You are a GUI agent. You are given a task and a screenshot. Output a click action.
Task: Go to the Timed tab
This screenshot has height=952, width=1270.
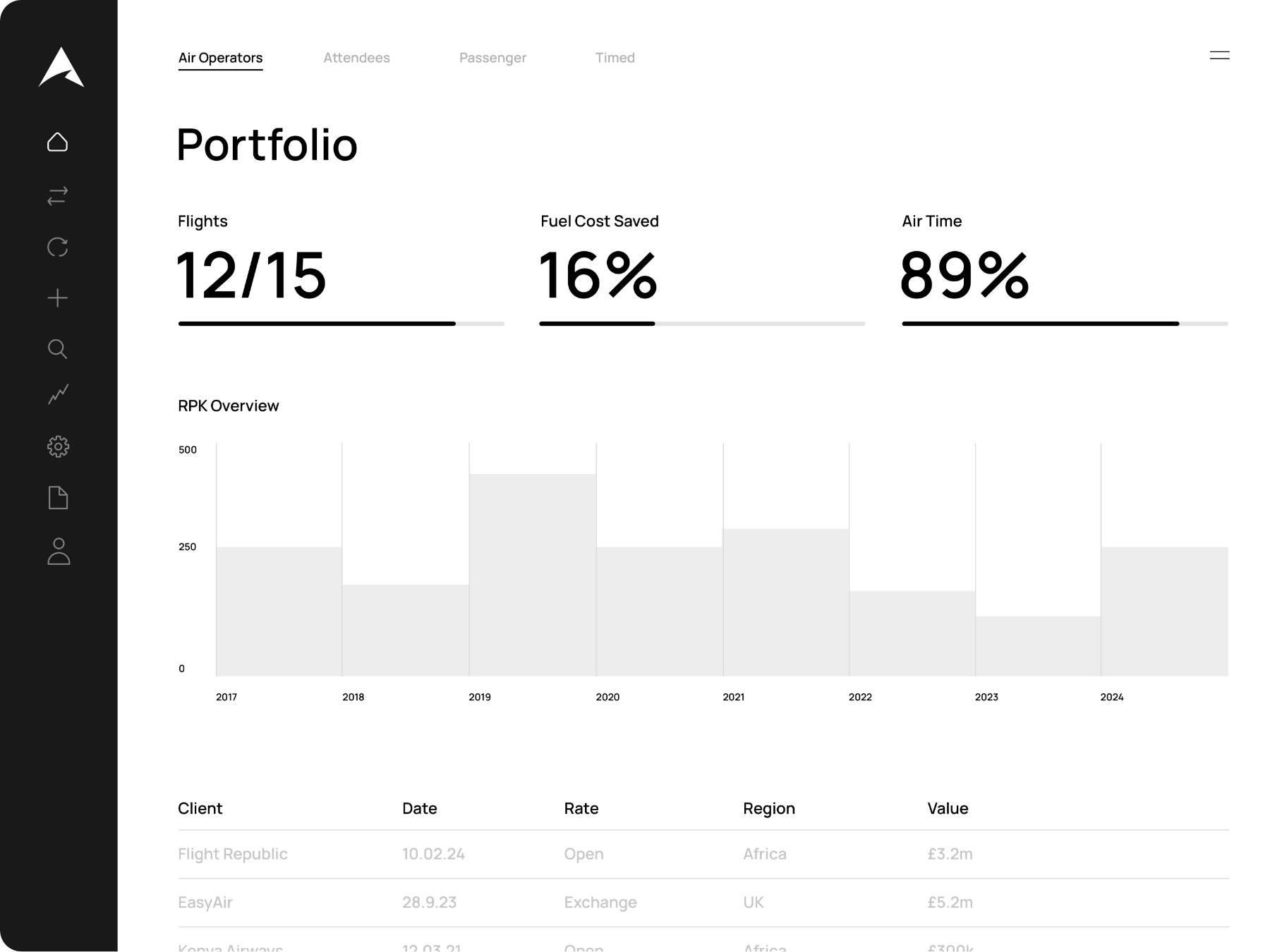point(615,58)
